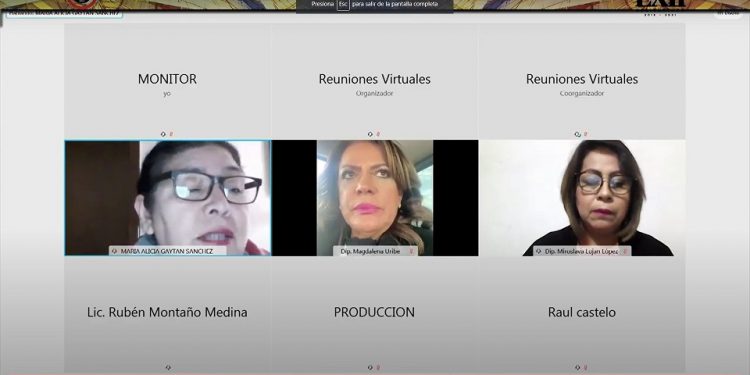Viewport: 750px width, 375px height.
Task: Click muted microphone icon under Raul castelo
Action: (x=586, y=368)
